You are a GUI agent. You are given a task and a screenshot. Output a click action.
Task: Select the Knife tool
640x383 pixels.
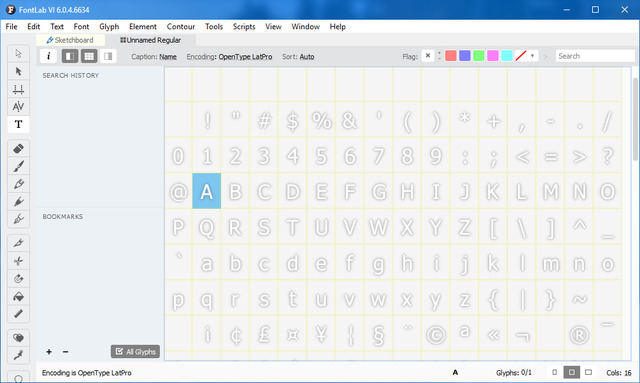(x=18, y=243)
